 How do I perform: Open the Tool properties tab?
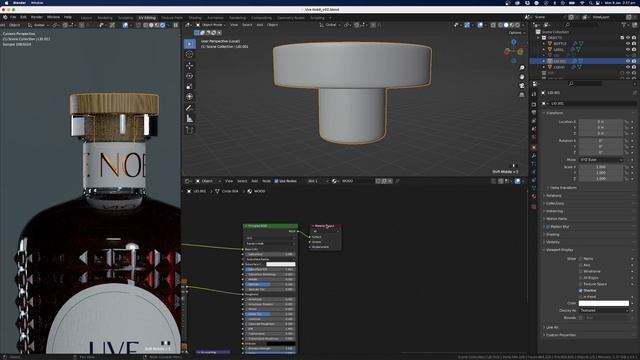click(x=534, y=94)
